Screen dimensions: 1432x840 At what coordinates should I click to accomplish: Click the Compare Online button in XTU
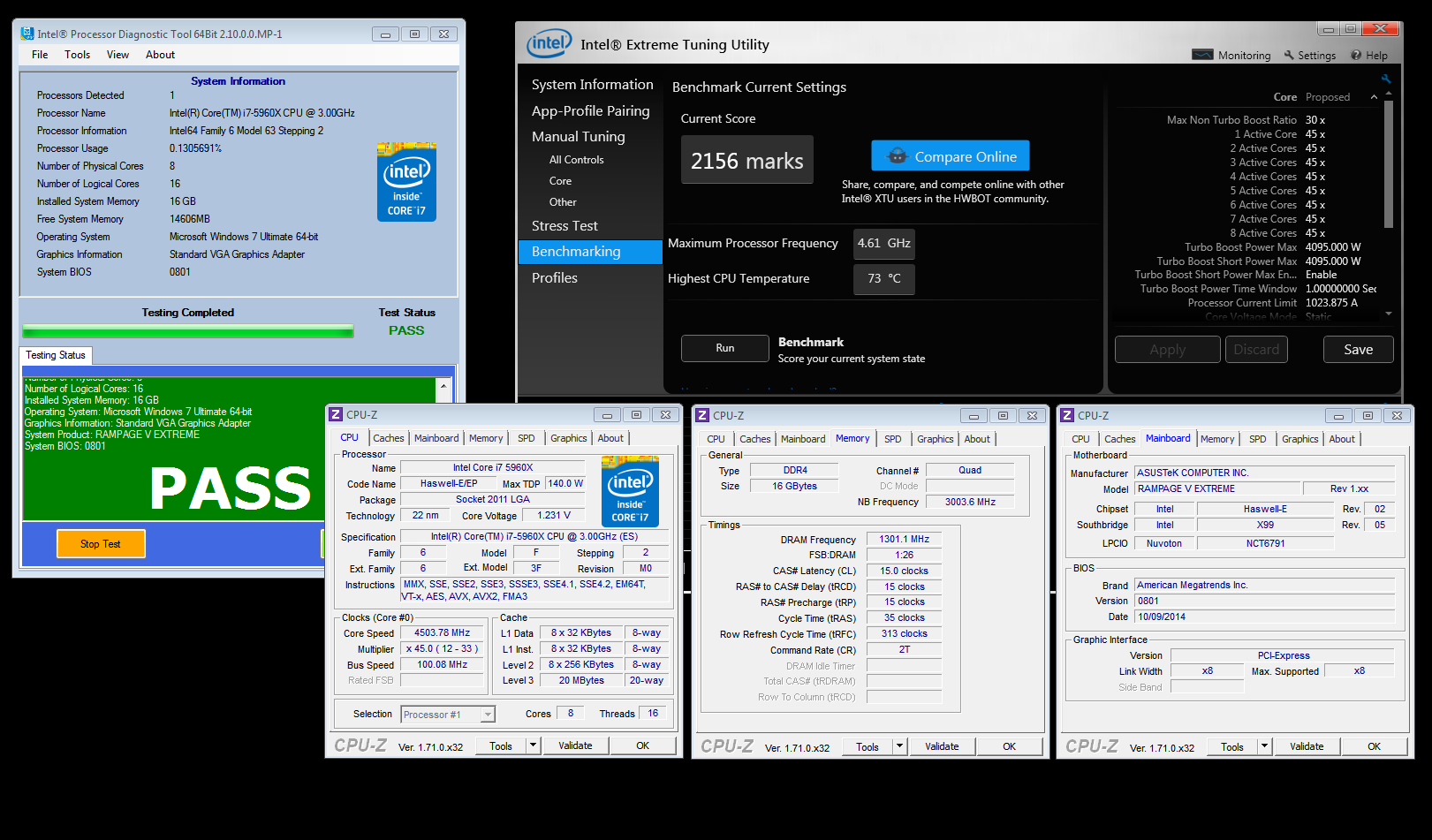click(951, 156)
